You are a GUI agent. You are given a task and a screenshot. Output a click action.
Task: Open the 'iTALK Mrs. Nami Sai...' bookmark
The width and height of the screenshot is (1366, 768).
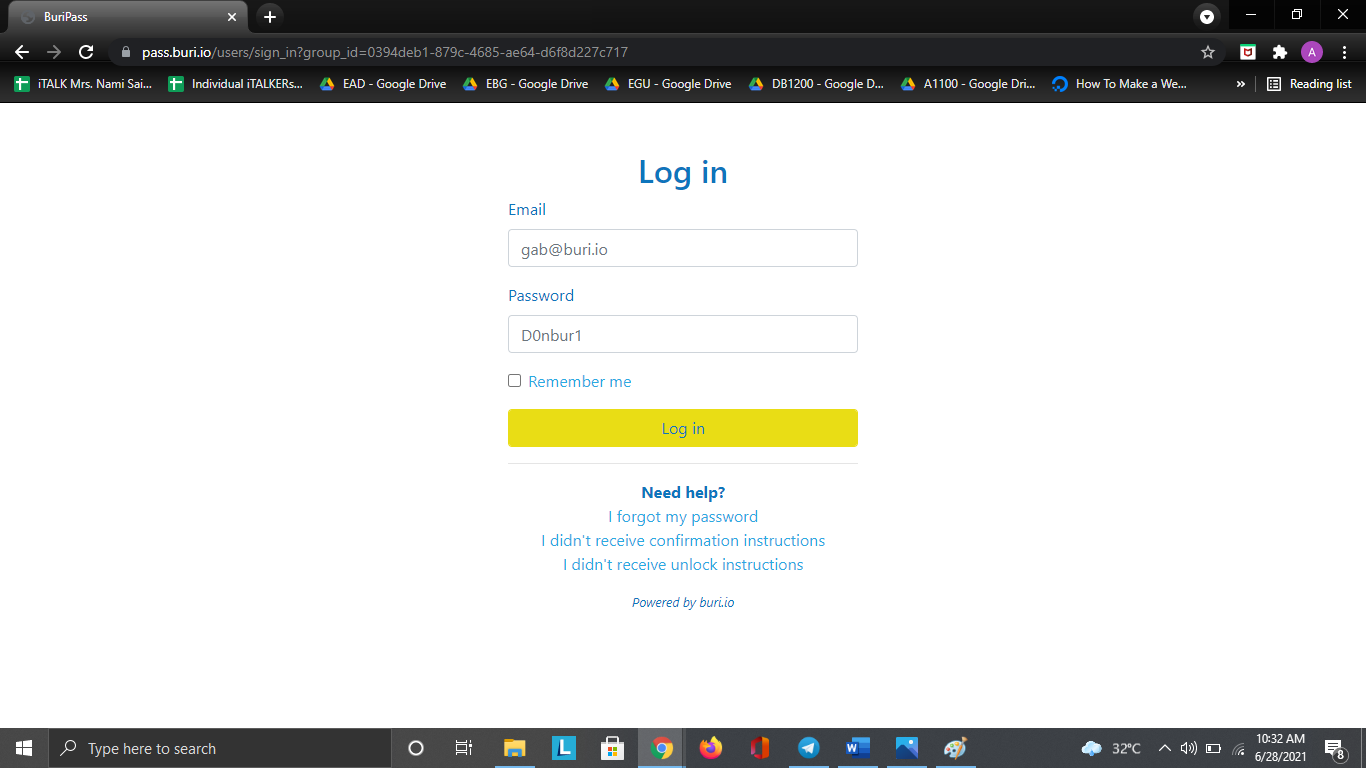(83, 84)
